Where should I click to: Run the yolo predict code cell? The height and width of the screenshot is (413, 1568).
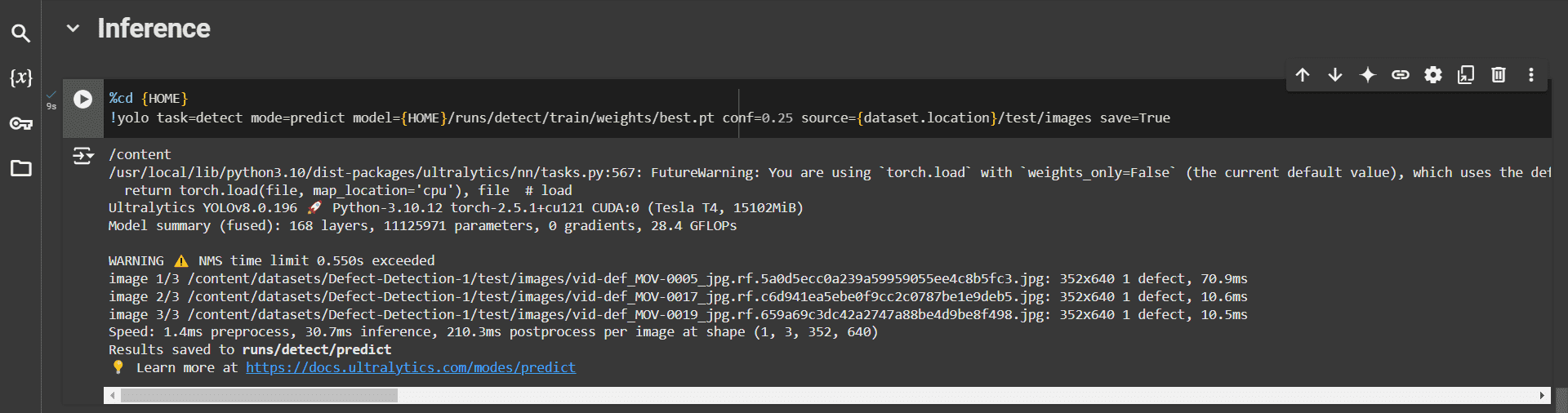(82, 99)
